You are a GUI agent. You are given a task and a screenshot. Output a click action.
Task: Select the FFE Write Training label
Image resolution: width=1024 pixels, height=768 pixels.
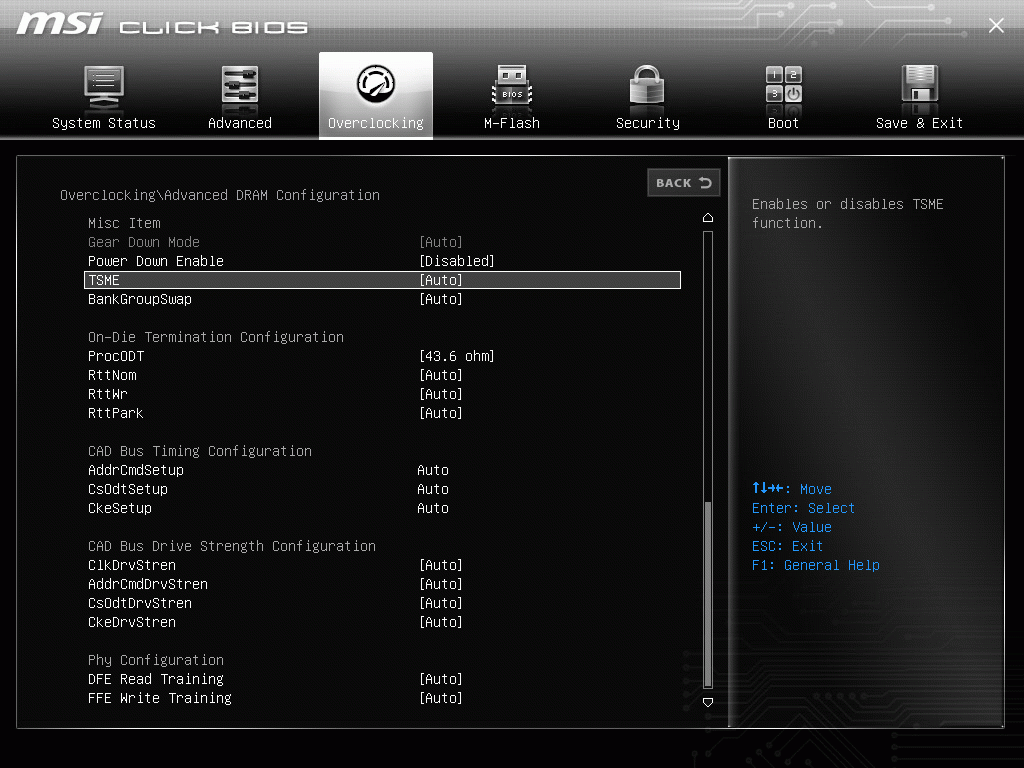point(159,698)
